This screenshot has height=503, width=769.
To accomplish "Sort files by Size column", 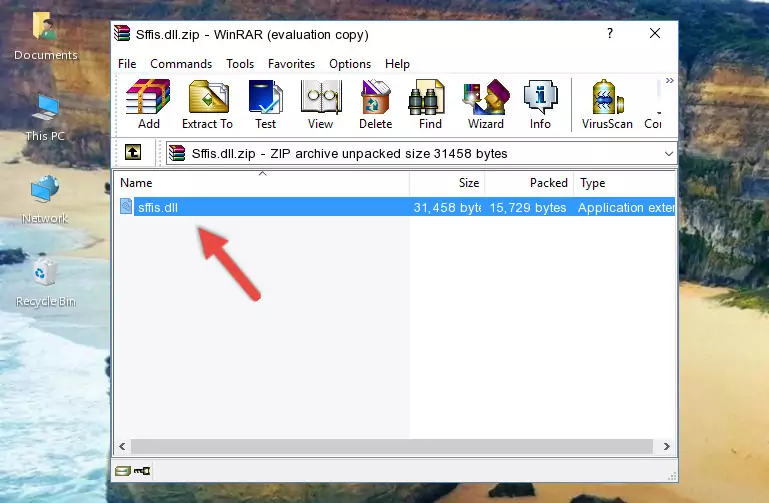I will (x=447, y=183).
